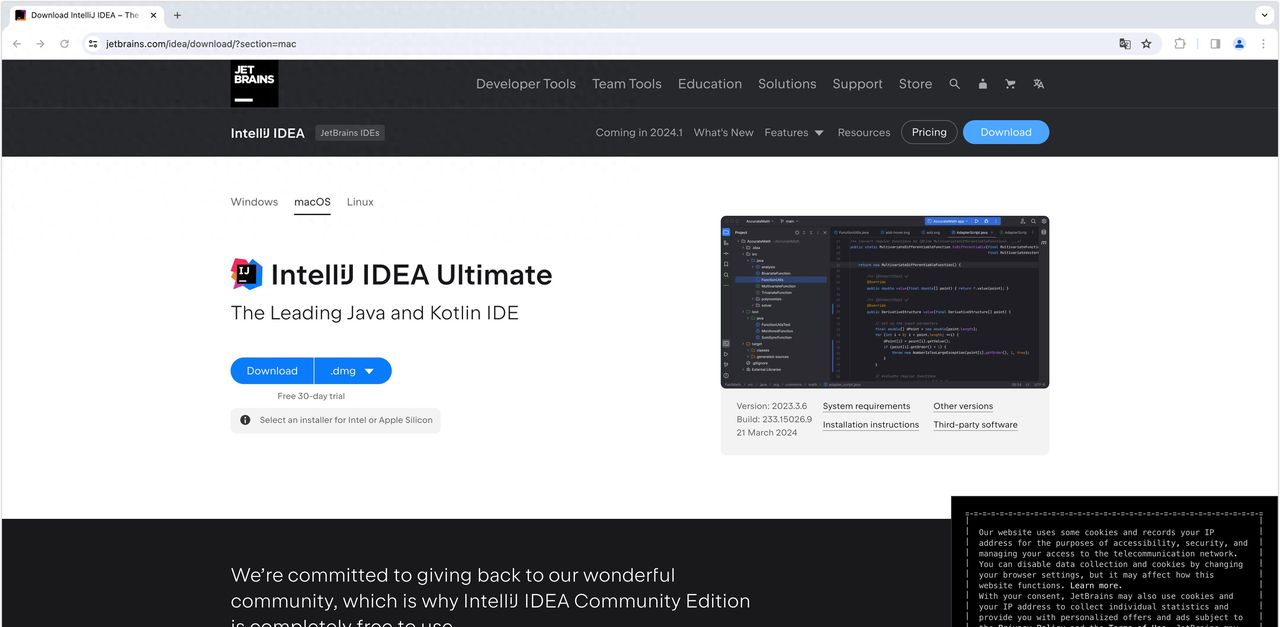1280x627 pixels.
Task: Toggle the browser side panel icon
Action: coord(1215,44)
